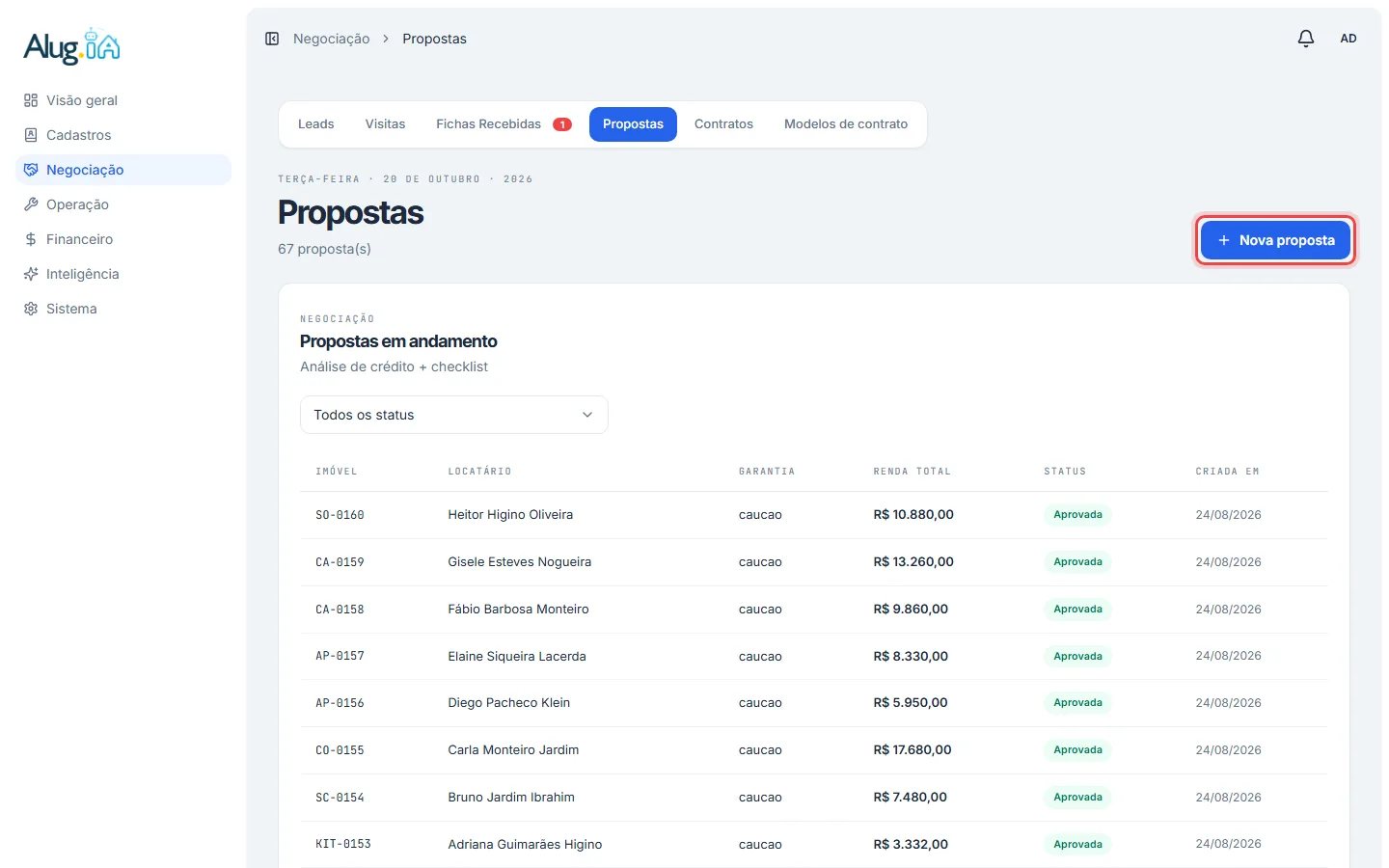
Task: Click tenant Diego Pacheco Klein
Action: (x=508, y=703)
